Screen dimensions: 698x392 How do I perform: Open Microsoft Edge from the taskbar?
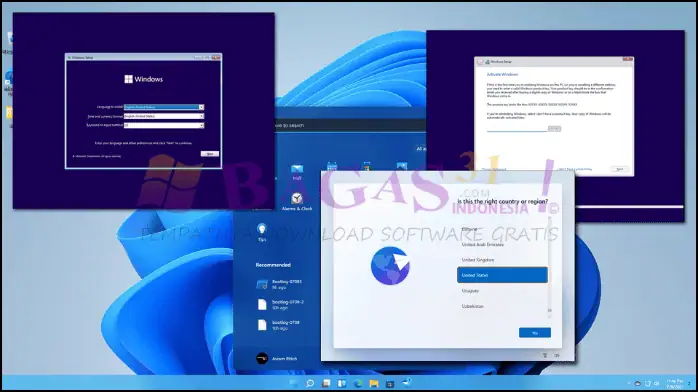[x=358, y=383]
